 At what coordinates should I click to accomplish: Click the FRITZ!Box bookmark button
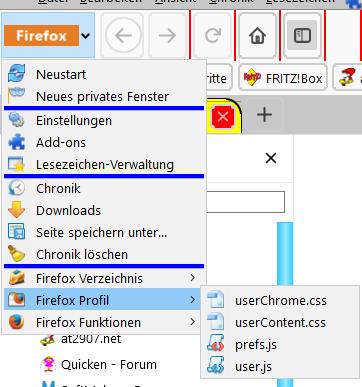point(283,78)
